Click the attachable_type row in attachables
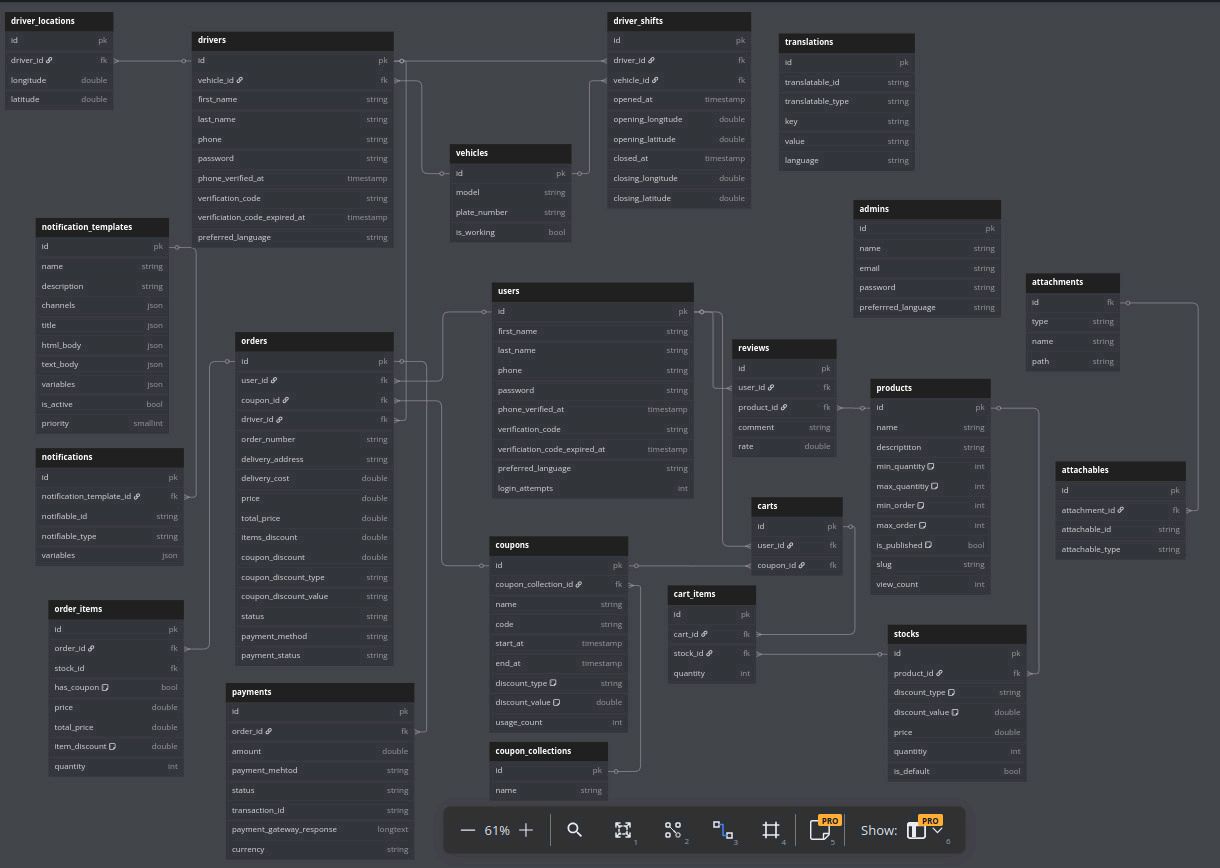 pyautogui.click(x=1120, y=549)
